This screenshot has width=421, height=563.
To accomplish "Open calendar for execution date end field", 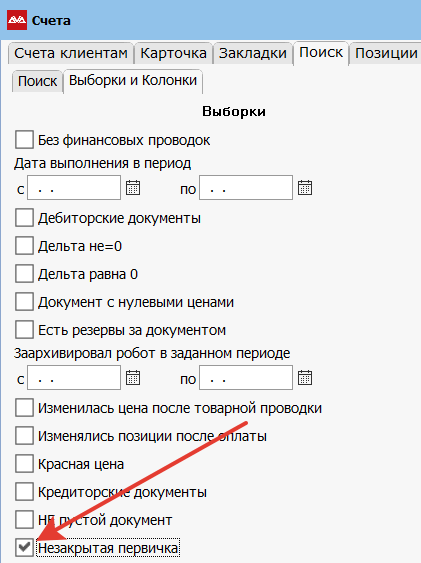I will (x=305, y=188).
